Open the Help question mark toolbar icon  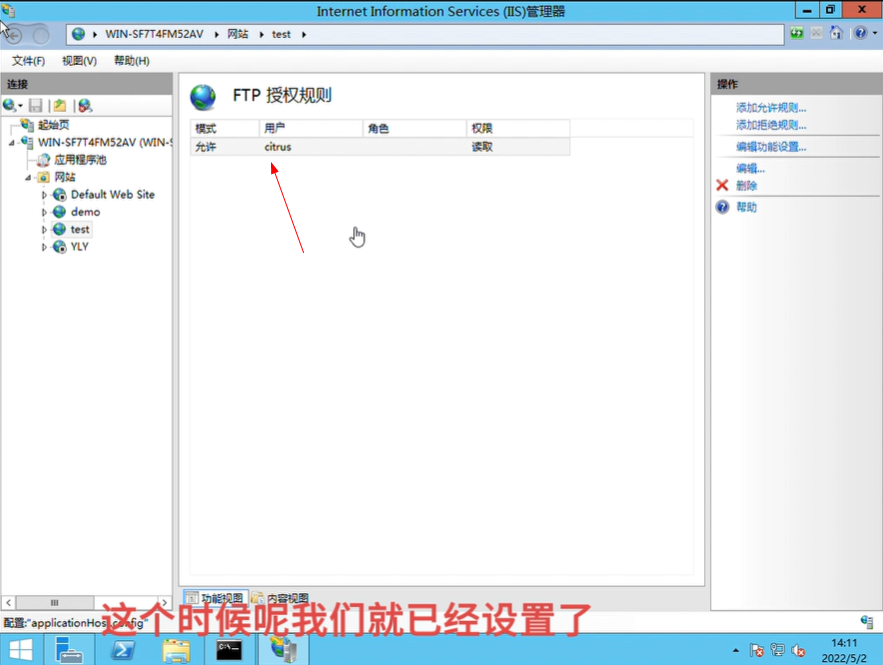tap(860, 33)
